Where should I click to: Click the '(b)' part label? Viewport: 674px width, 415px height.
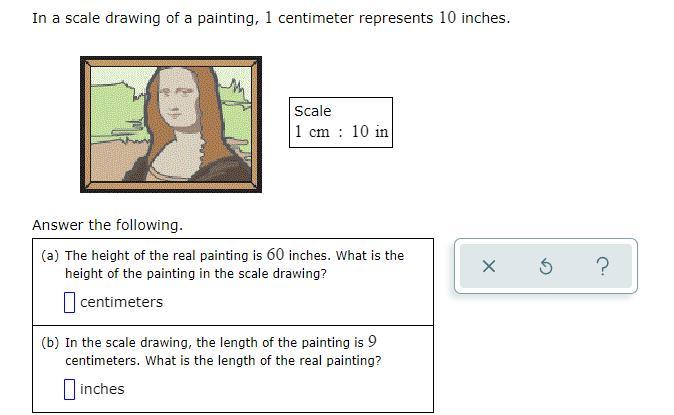click(x=50, y=343)
